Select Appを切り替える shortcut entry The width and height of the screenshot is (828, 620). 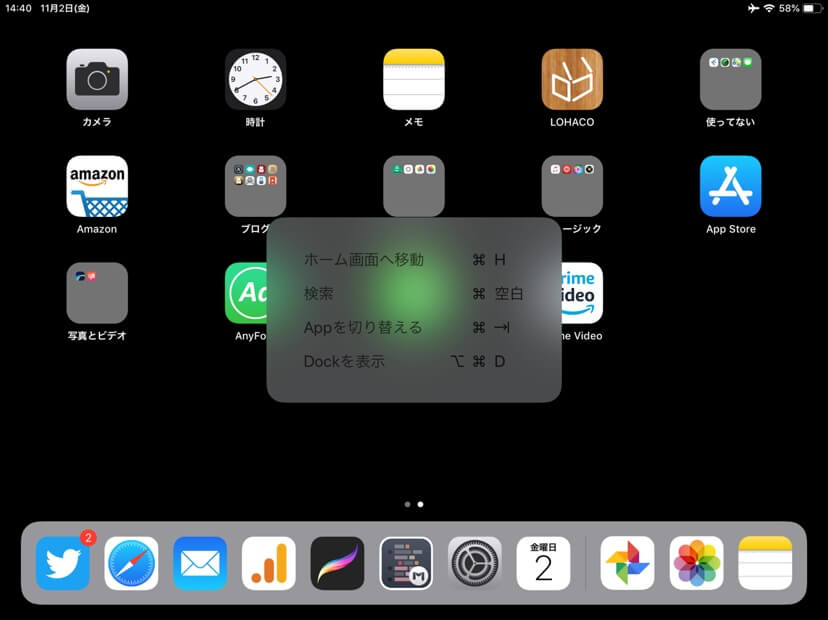pyautogui.click(x=414, y=327)
